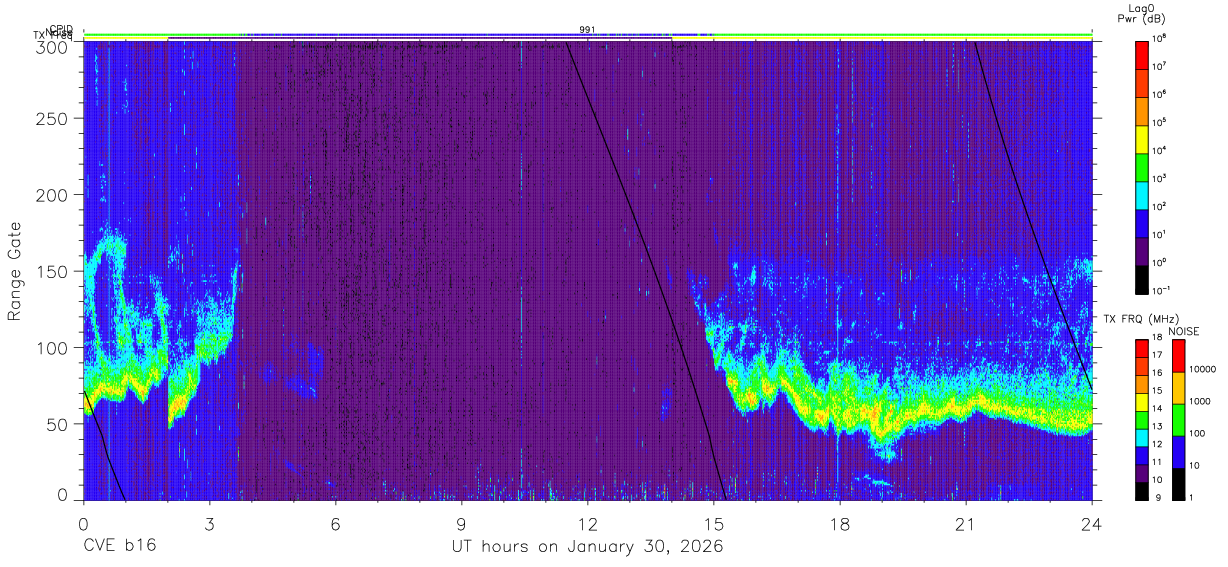The width and height of the screenshot is (1228, 567).
Task: Click the blue segment of the TX FRQ colorbar
Action: (1143, 455)
